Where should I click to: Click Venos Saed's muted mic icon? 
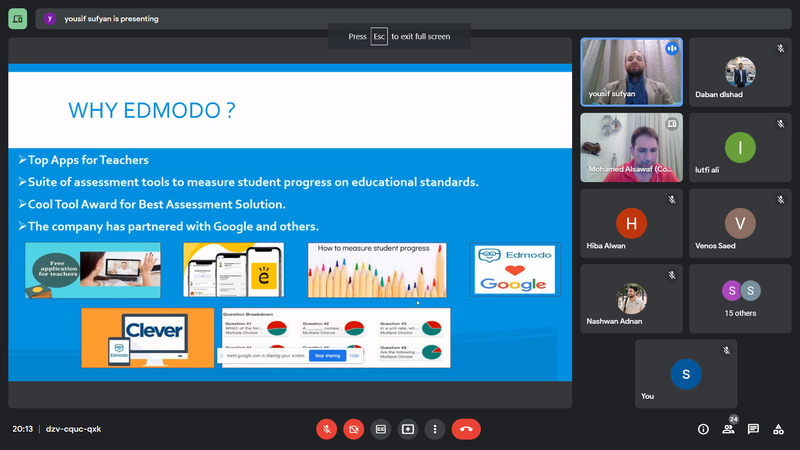pyautogui.click(x=781, y=199)
